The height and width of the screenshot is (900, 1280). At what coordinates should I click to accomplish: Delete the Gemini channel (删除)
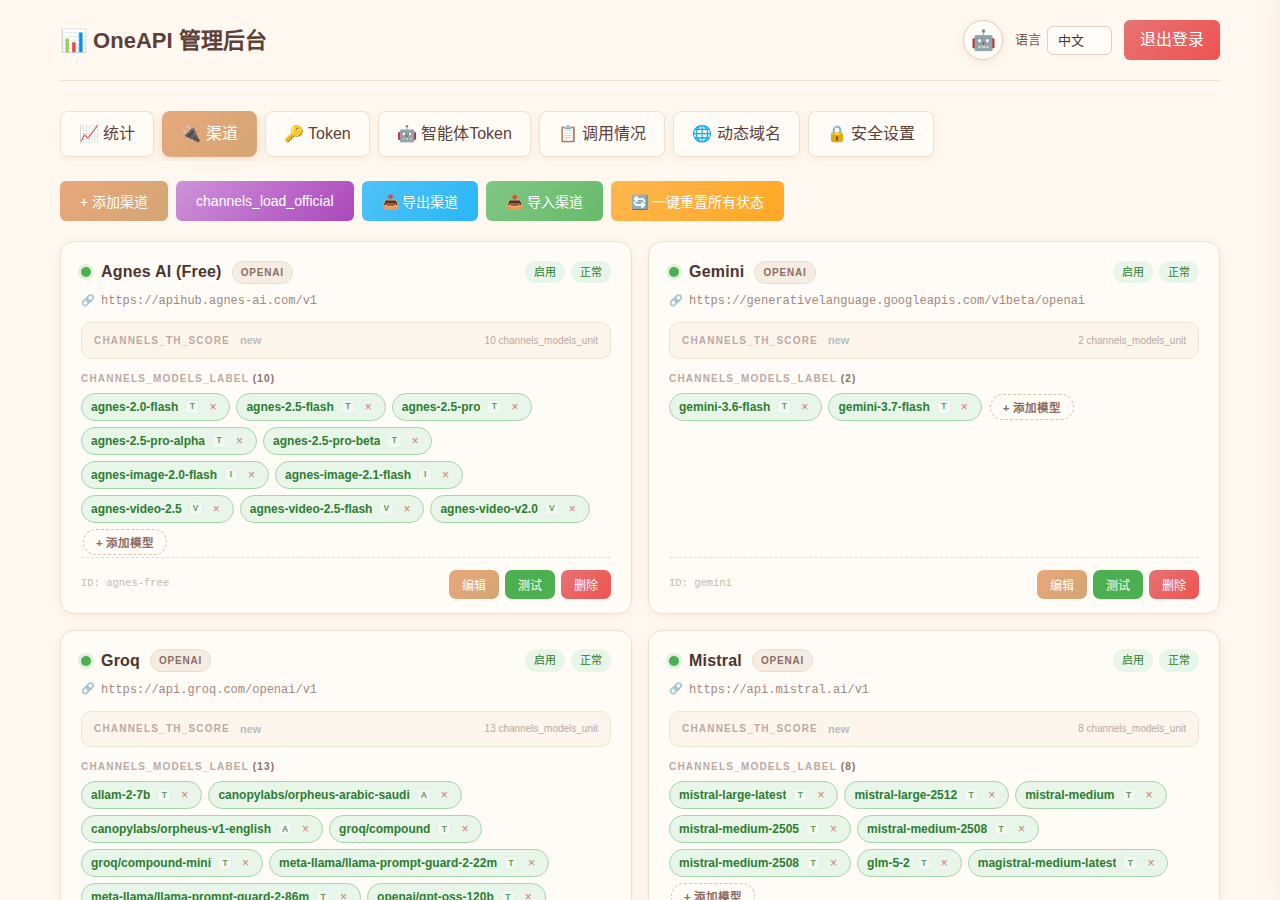tap(1174, 585)
